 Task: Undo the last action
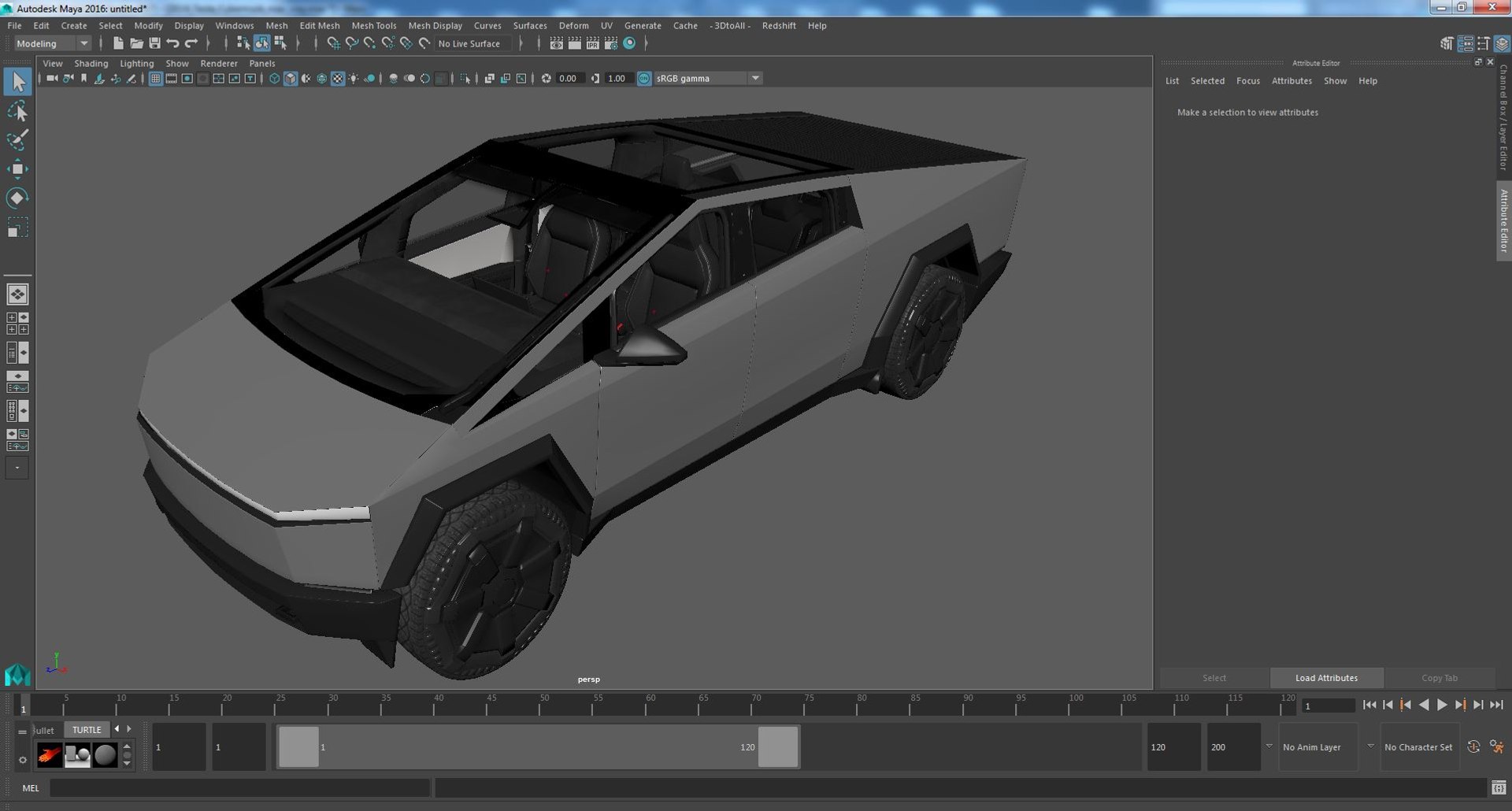point(172,43)
